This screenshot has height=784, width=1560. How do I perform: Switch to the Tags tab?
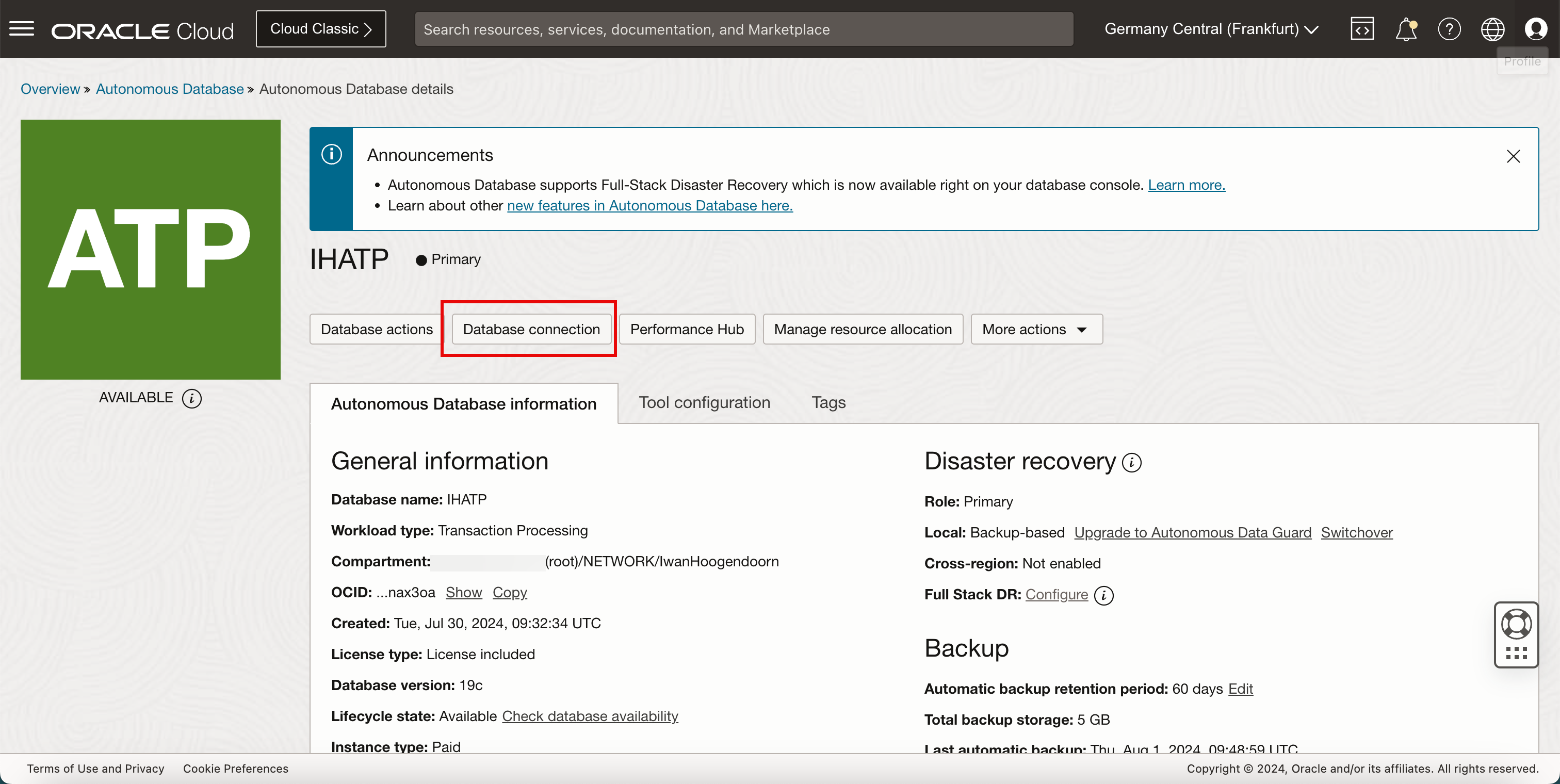point(828,403)
